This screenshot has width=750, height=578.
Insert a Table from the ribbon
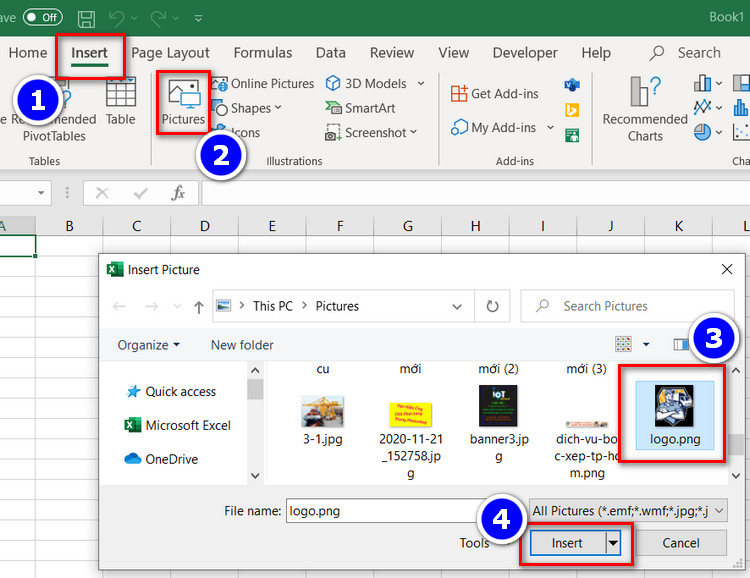coord(121,101)
